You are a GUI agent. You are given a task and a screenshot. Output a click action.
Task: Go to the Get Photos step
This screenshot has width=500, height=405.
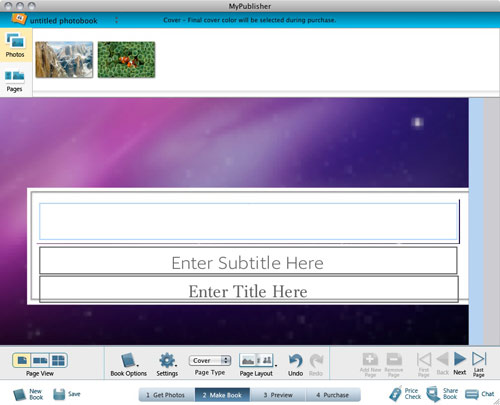167,395
